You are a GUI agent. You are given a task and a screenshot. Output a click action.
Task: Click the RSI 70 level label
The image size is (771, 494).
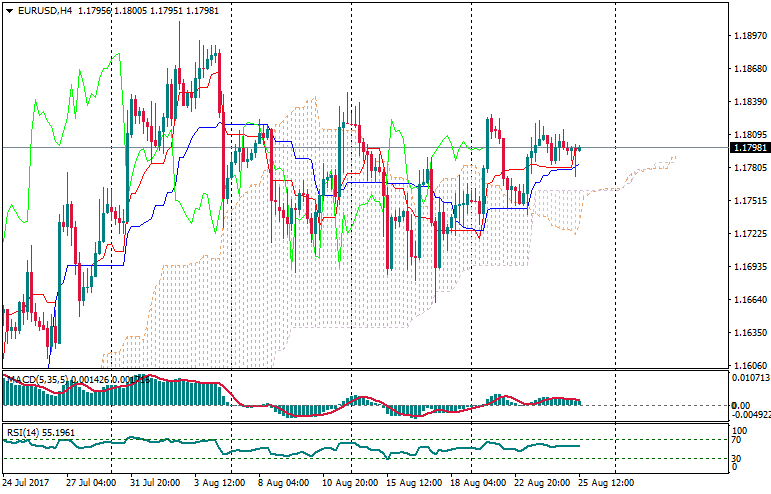coord(738,440)
